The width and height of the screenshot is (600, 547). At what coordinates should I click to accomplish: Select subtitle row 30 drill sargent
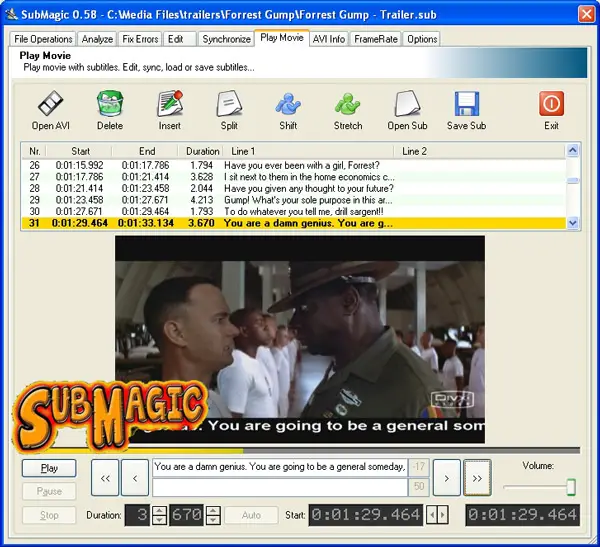pyautogui.click(x=293, y=211)
